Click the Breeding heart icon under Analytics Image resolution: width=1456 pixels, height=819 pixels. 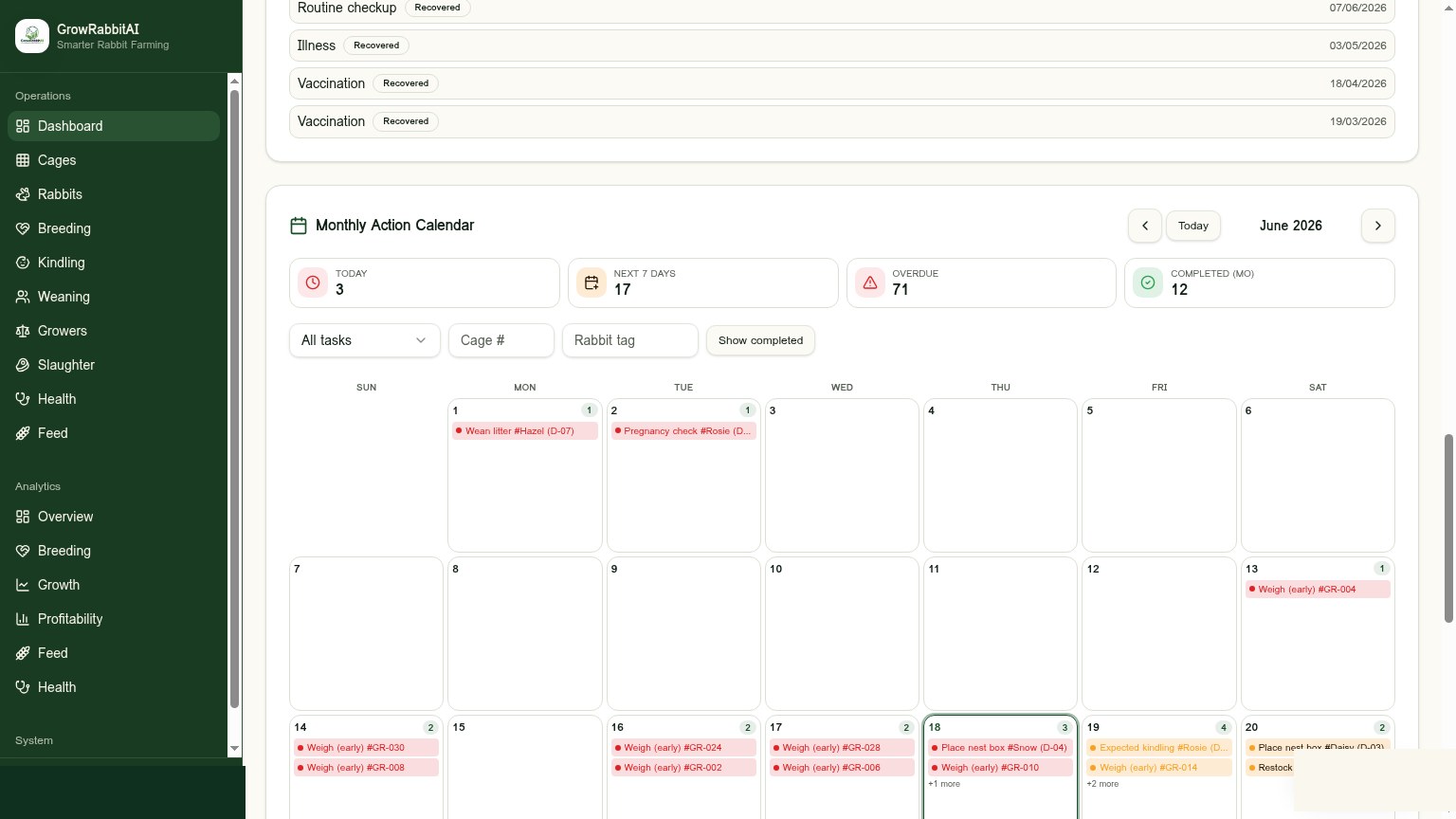click(23, 551)
